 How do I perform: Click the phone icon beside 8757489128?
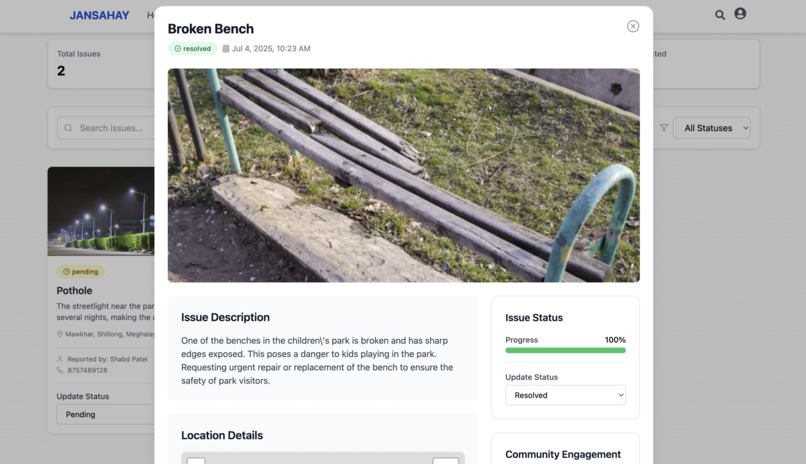(x=60, y=370)
